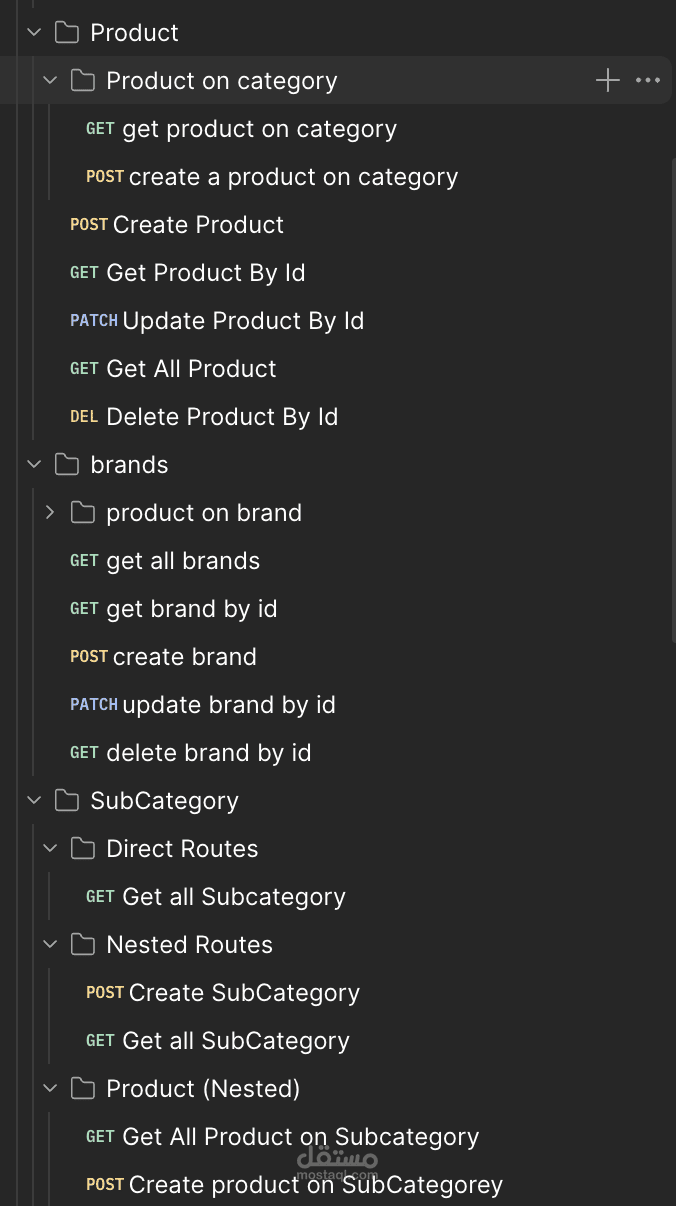Collapse the brands folder chevron

pyautogui.click(x=34, y=465)
